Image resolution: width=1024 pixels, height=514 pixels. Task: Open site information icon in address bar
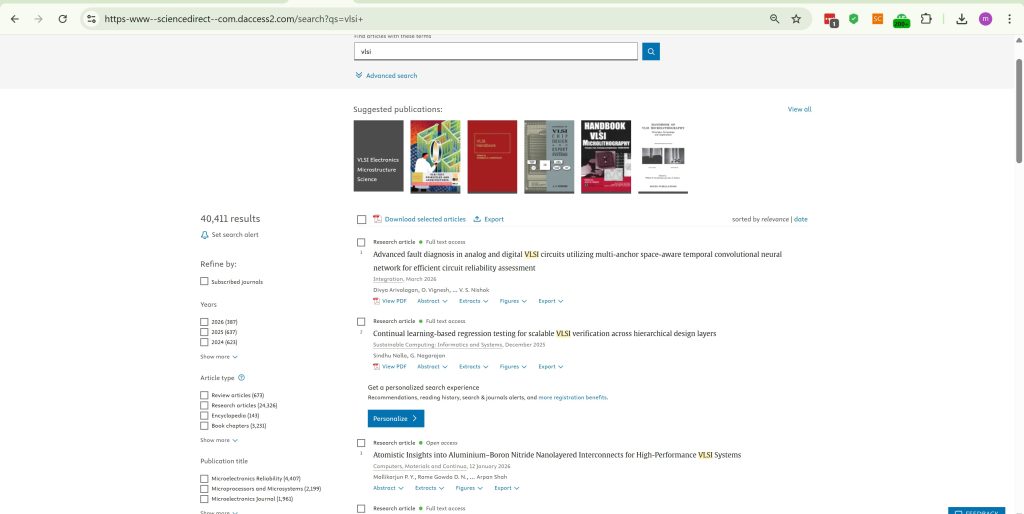(91, 19)
